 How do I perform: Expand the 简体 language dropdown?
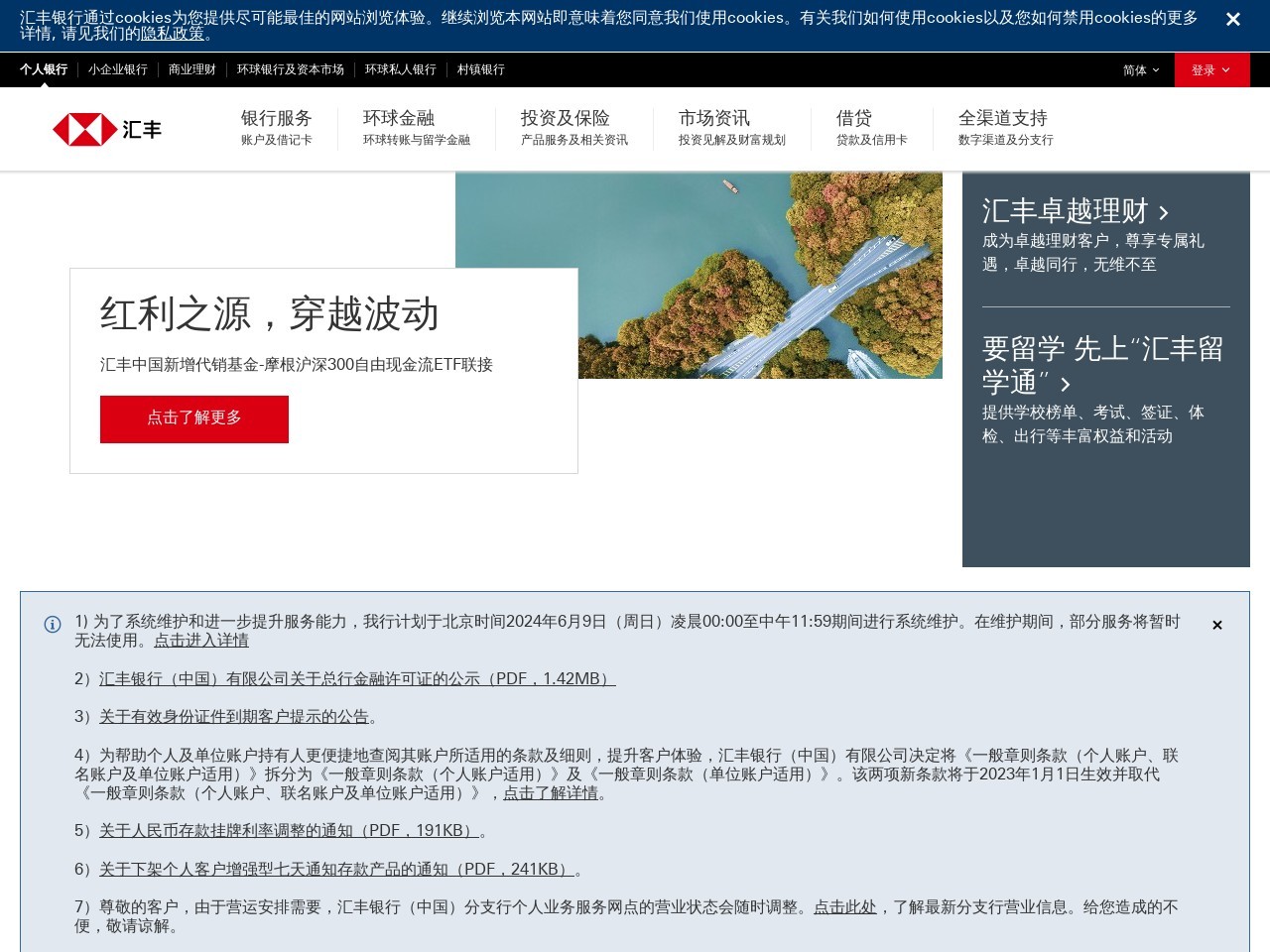click(1141, 70)
